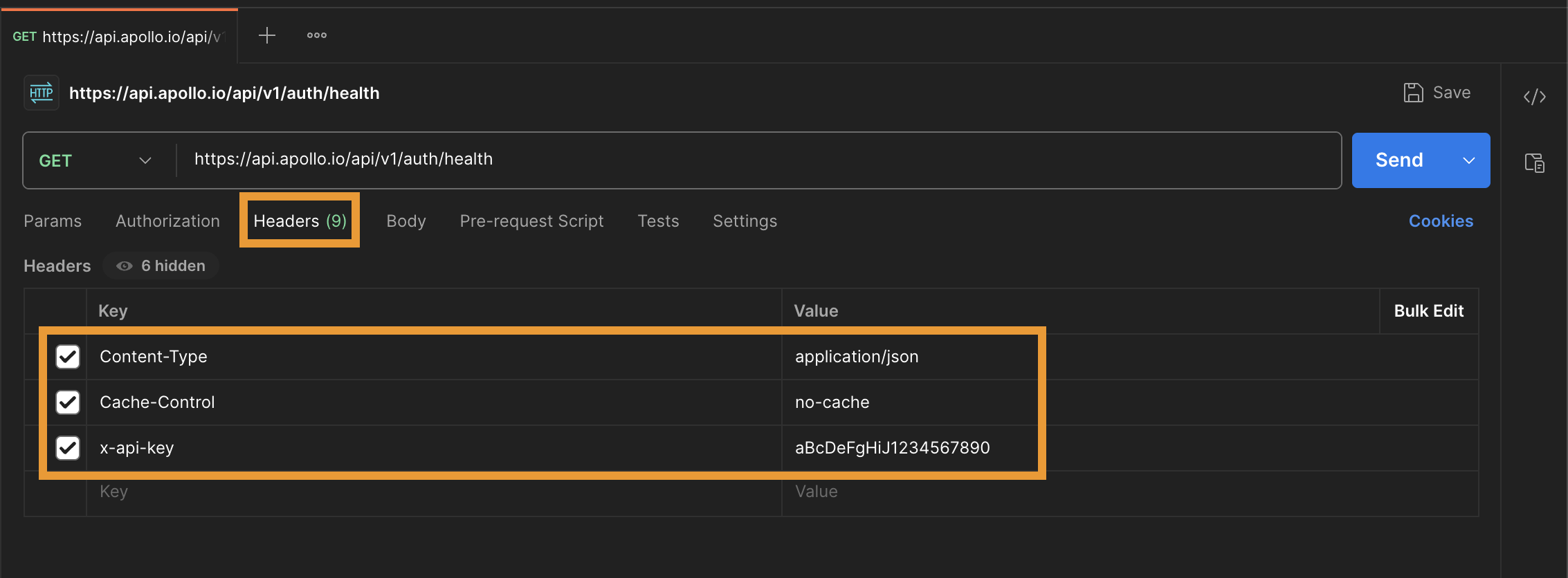Open the request Settings tab
1568x578 pixels.
pos(745,221)
